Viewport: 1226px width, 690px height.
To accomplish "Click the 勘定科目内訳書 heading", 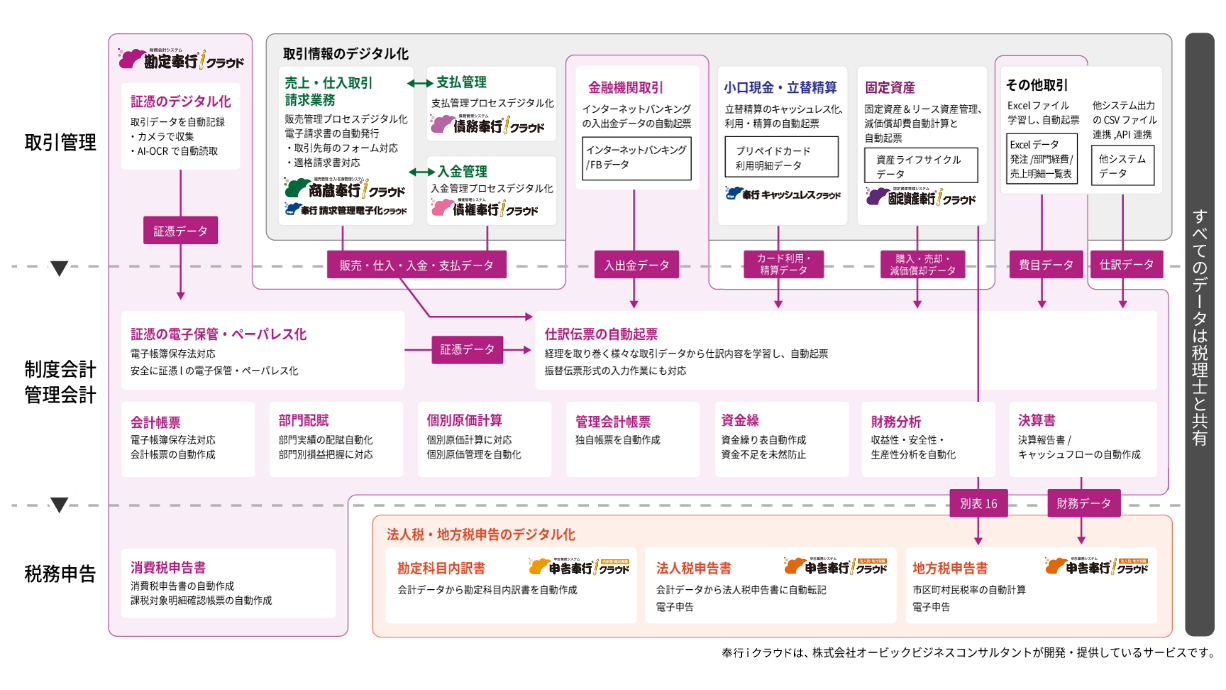I will click(441, 567).
